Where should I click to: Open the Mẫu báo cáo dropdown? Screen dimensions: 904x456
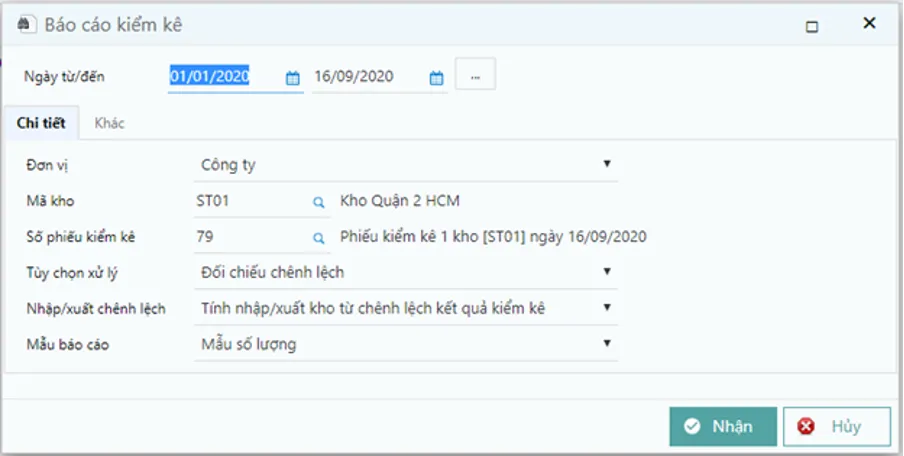(x=607, y=344)
